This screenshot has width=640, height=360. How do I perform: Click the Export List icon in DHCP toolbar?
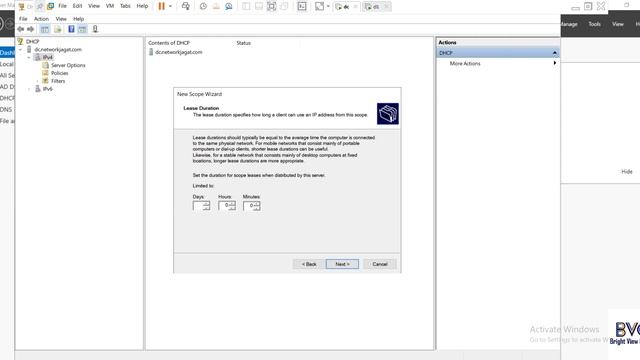(58, 29)
